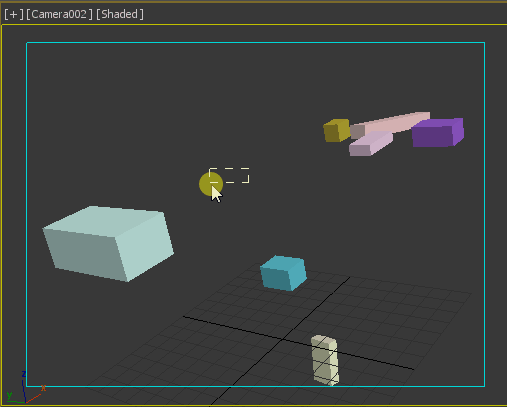Click the blue Z axis label
507x407 pixels.
24,374
